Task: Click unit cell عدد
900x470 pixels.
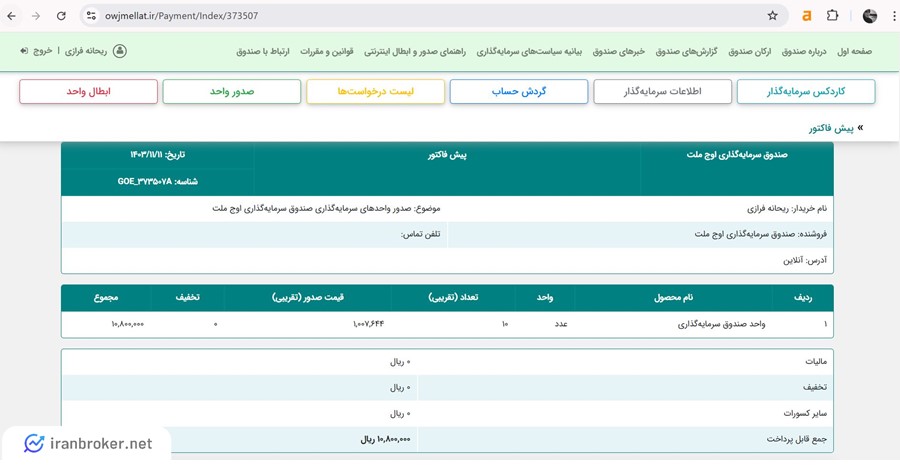Action: pos(561,324)
